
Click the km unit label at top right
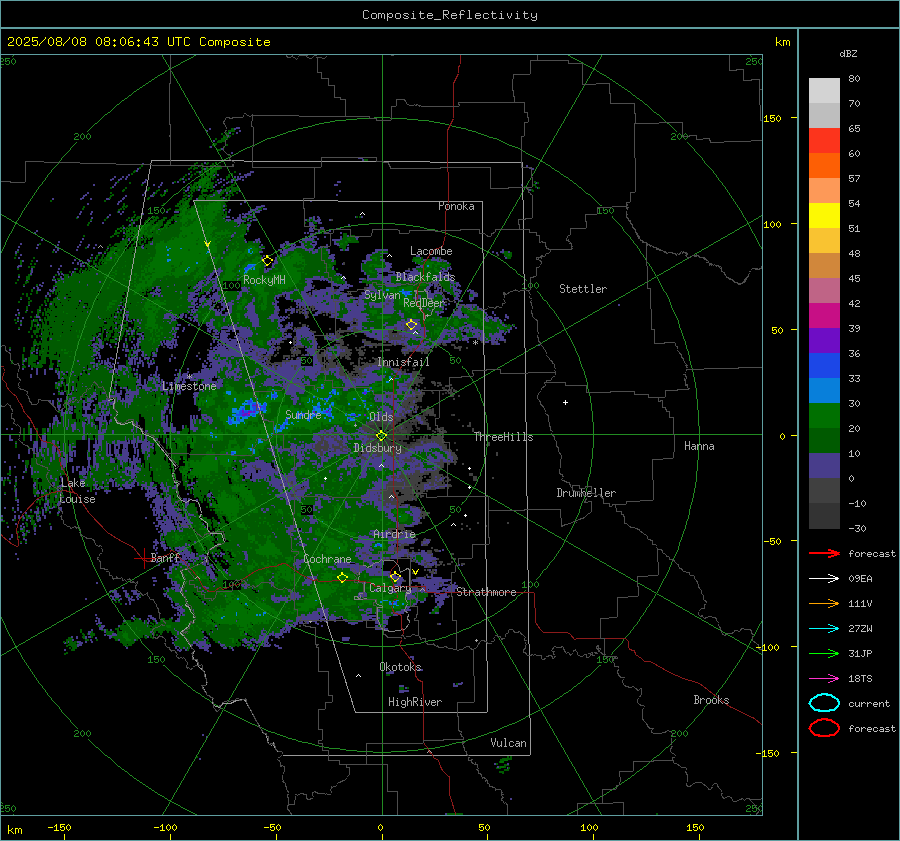[x=783, y=42]
